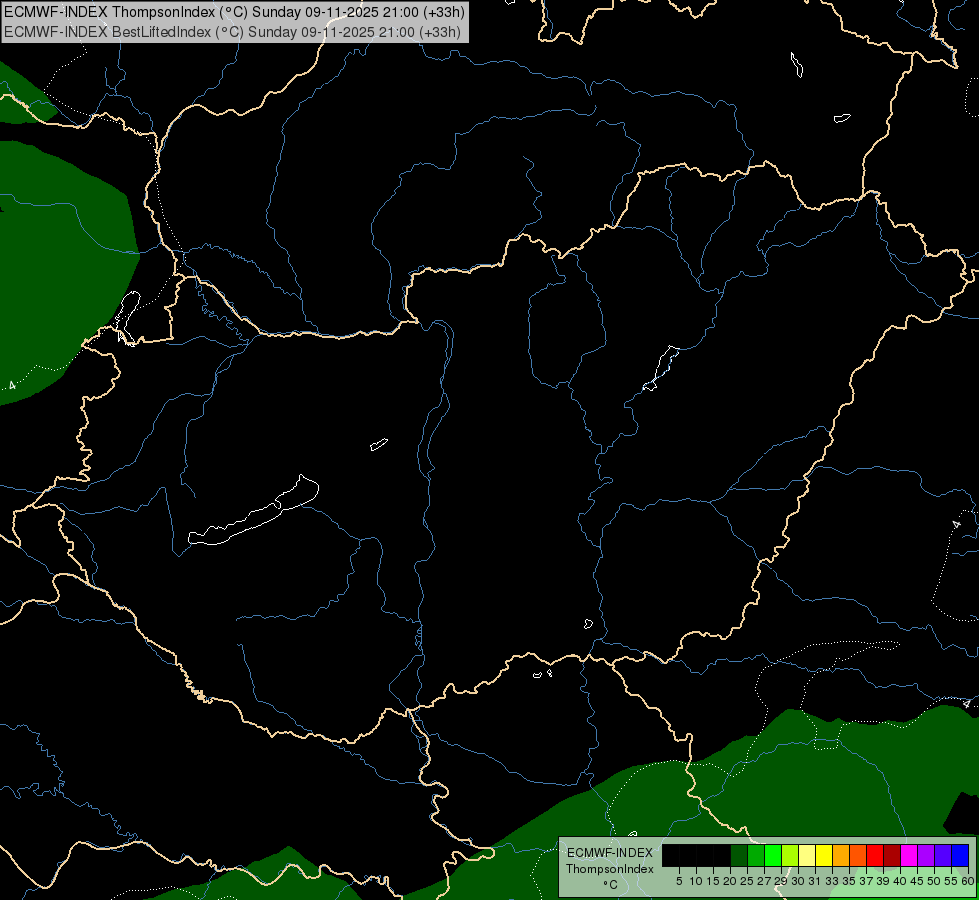Click the legend tick value '20'
Image resolution: width=979 pixels, height=900 pixels.
point(731,881)
